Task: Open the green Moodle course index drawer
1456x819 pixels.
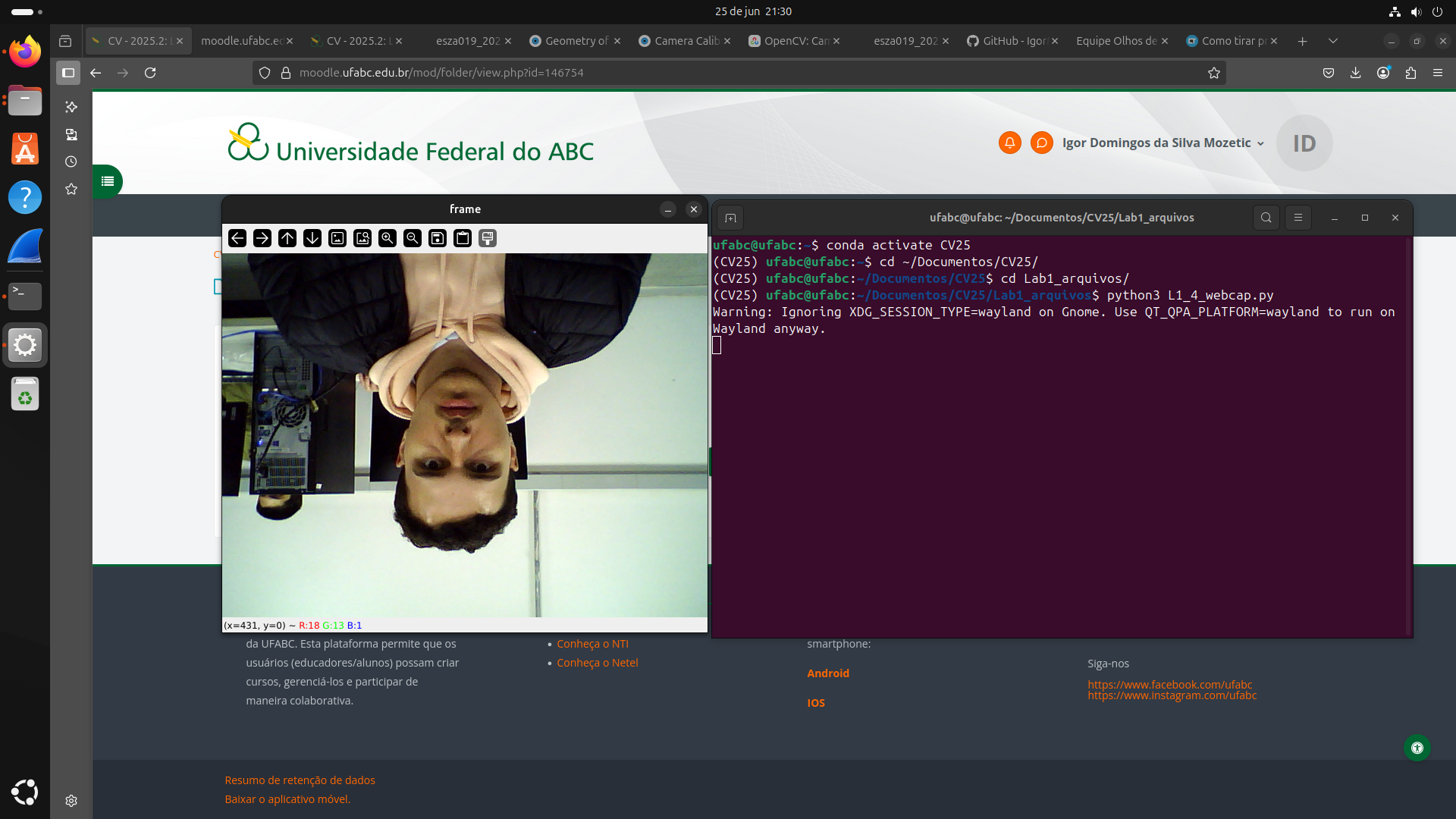Action: 108,181
